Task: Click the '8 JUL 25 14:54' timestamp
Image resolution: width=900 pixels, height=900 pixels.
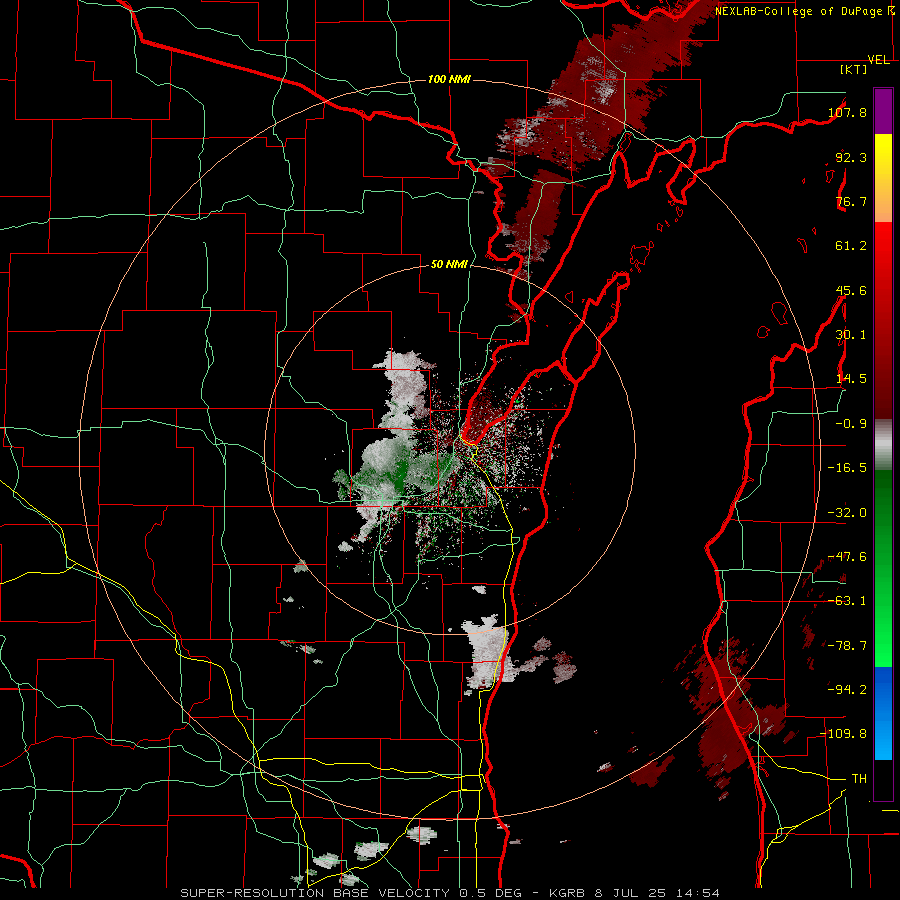Action: (x=657, y=893)
